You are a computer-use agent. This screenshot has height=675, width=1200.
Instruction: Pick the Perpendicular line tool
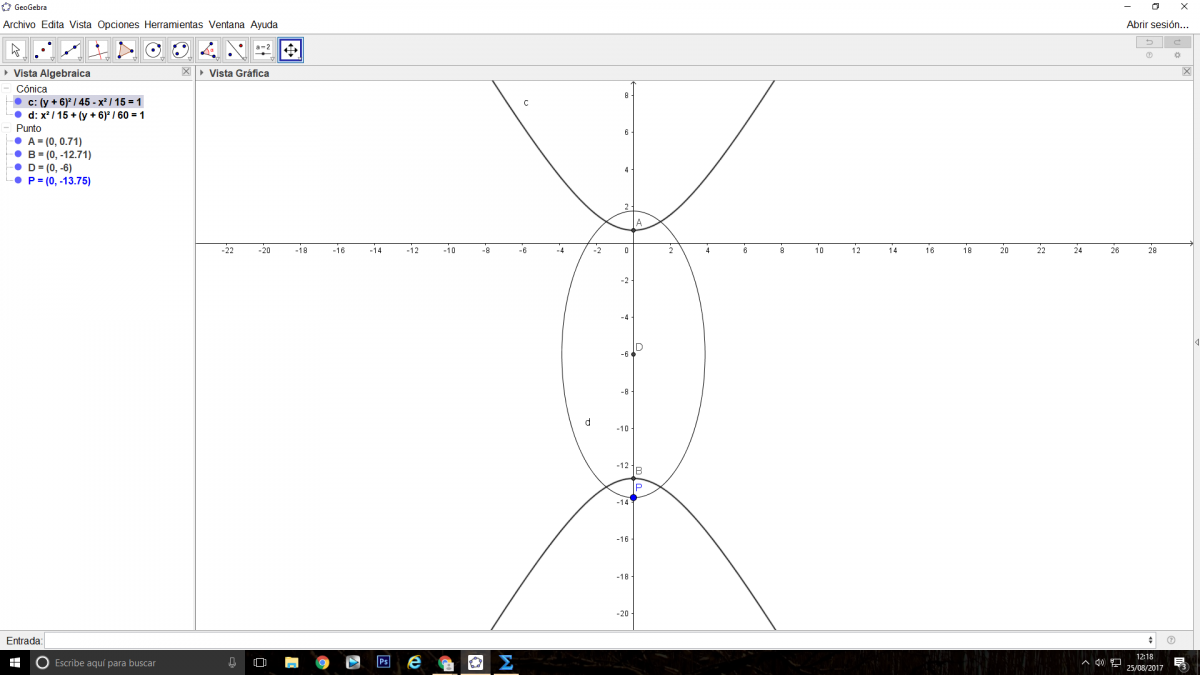pos(98,50)
